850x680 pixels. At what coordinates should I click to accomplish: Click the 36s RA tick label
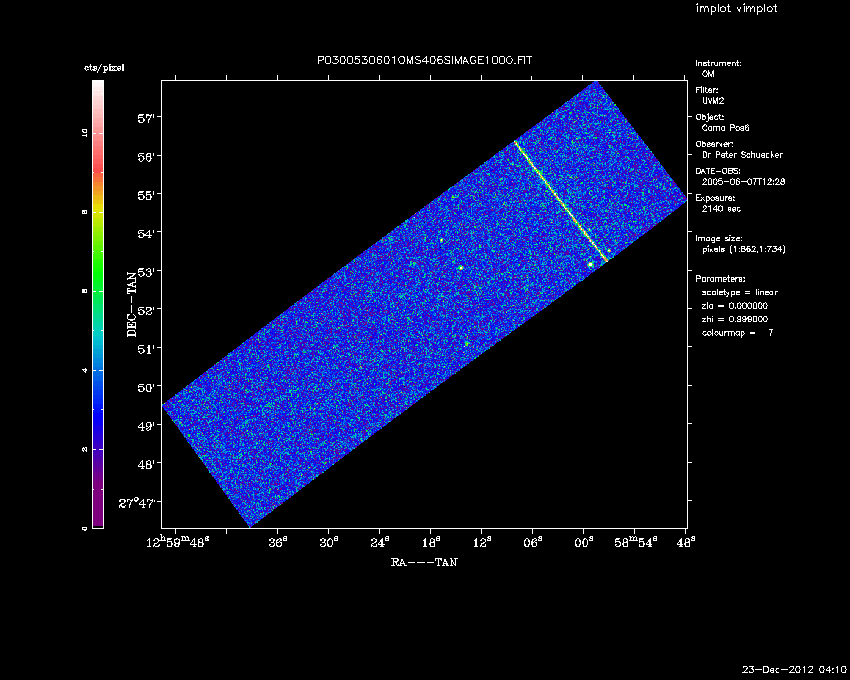(x=276, y=542)
